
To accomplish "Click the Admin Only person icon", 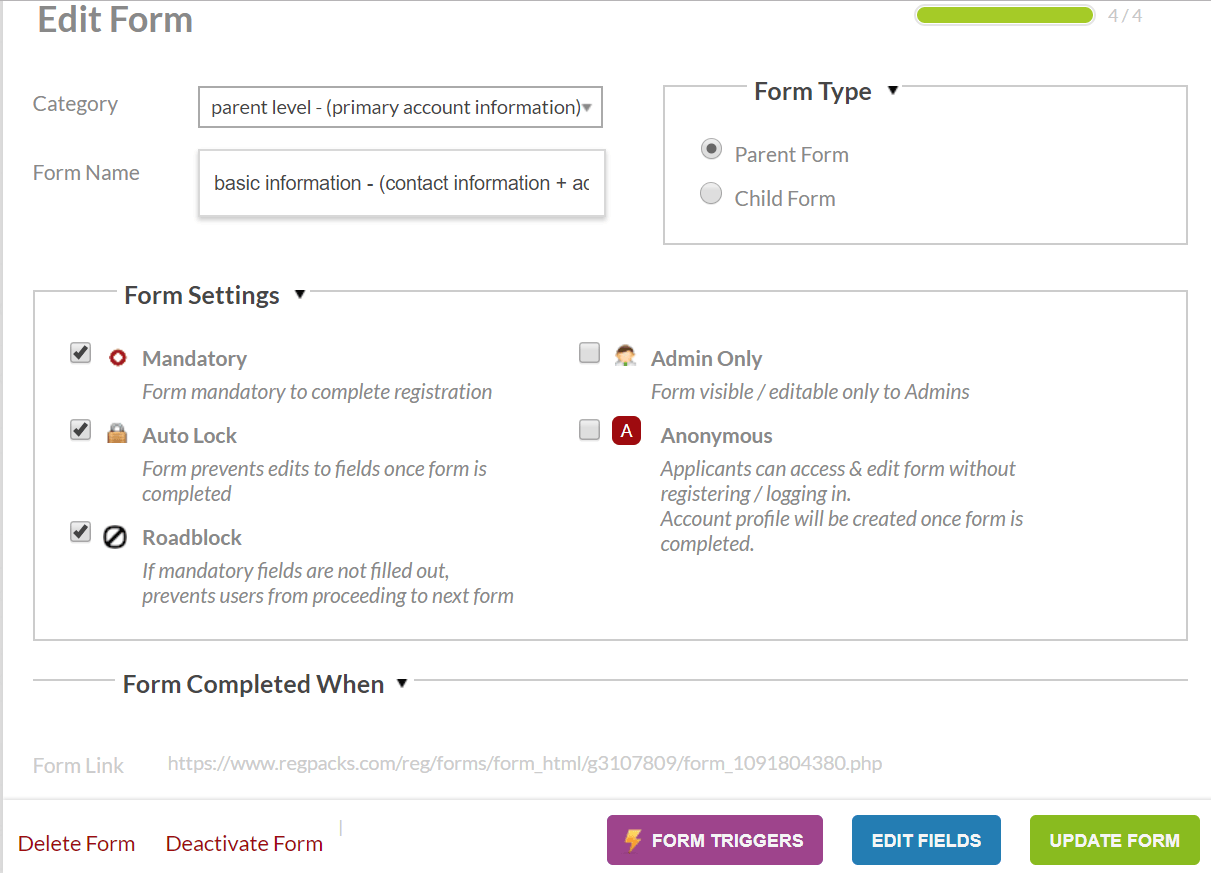I will tap(626, 356).
